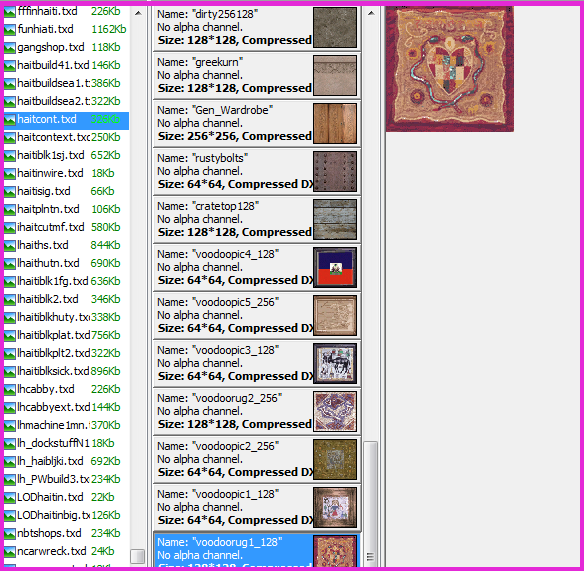Select the voodoopic4_128 flag thumbnail
Image resolution: width=584 pixels, height=571 pixels.
tap(335, 267)
